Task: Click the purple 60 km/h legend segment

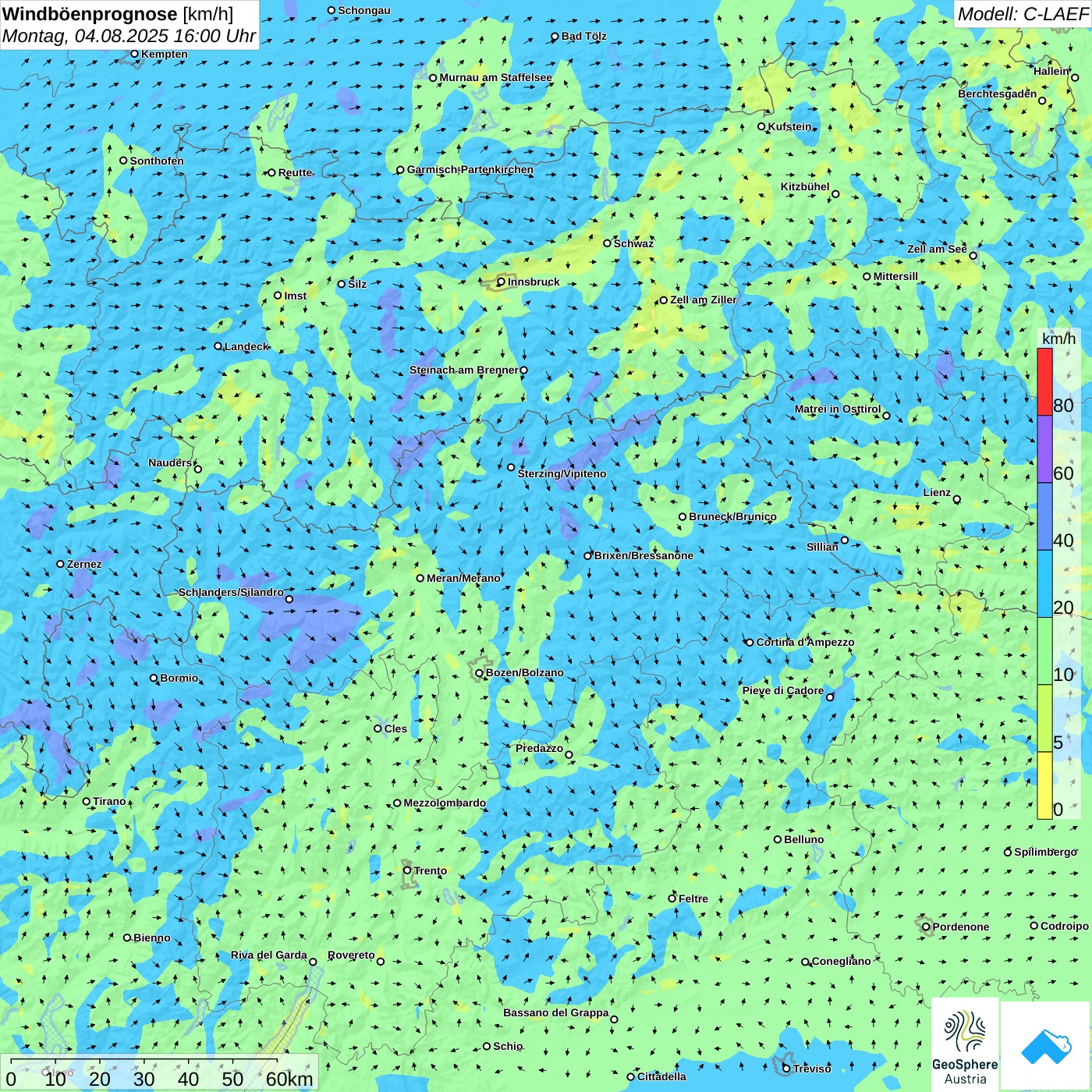Action: pyautogui.click(x=1044, y=449)
